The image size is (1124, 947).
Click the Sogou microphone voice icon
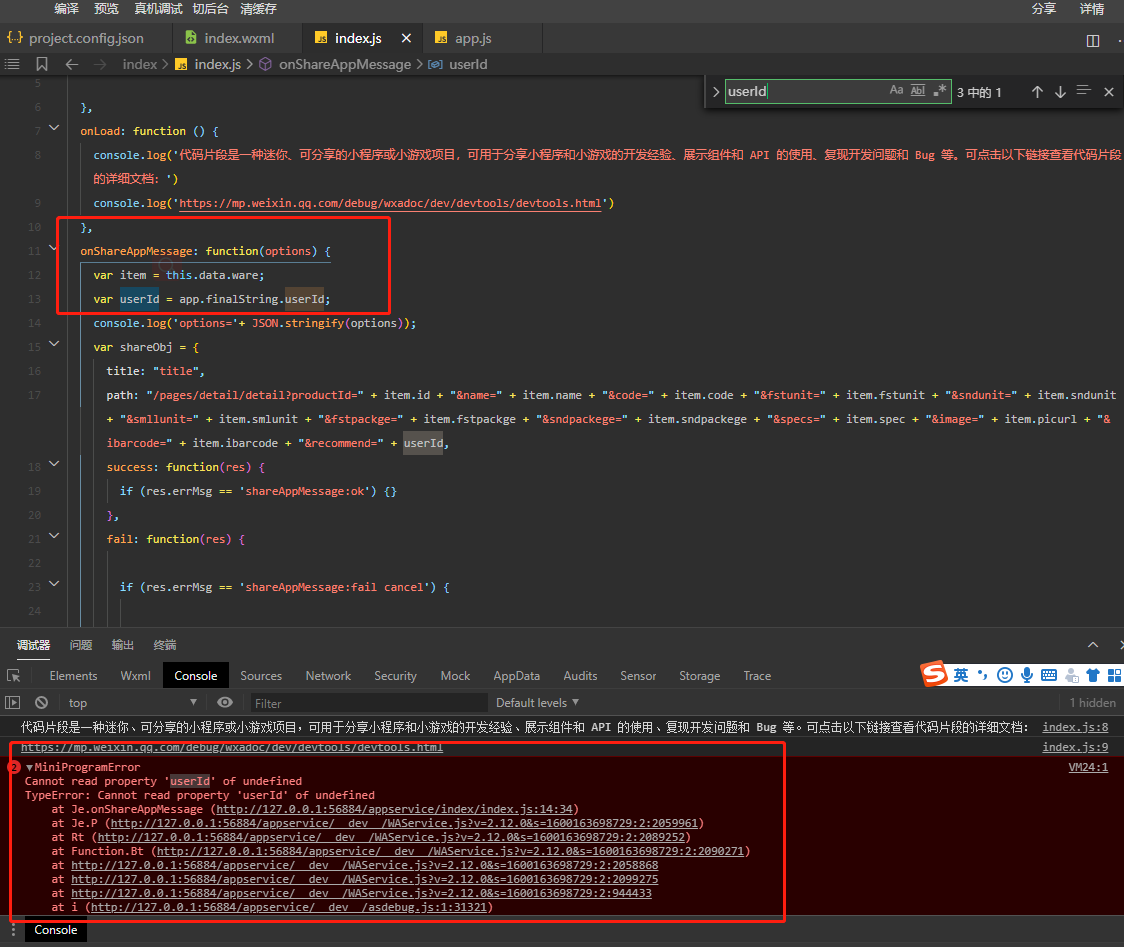1027,675
